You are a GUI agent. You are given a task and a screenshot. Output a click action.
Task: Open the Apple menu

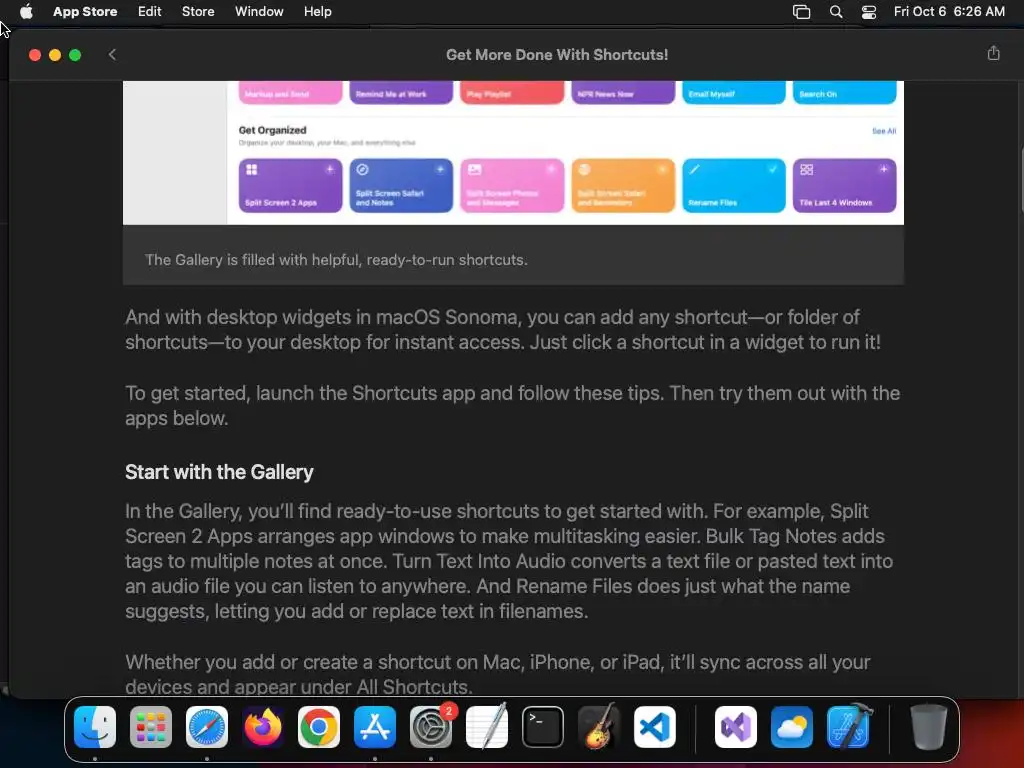tap(26, 12)
